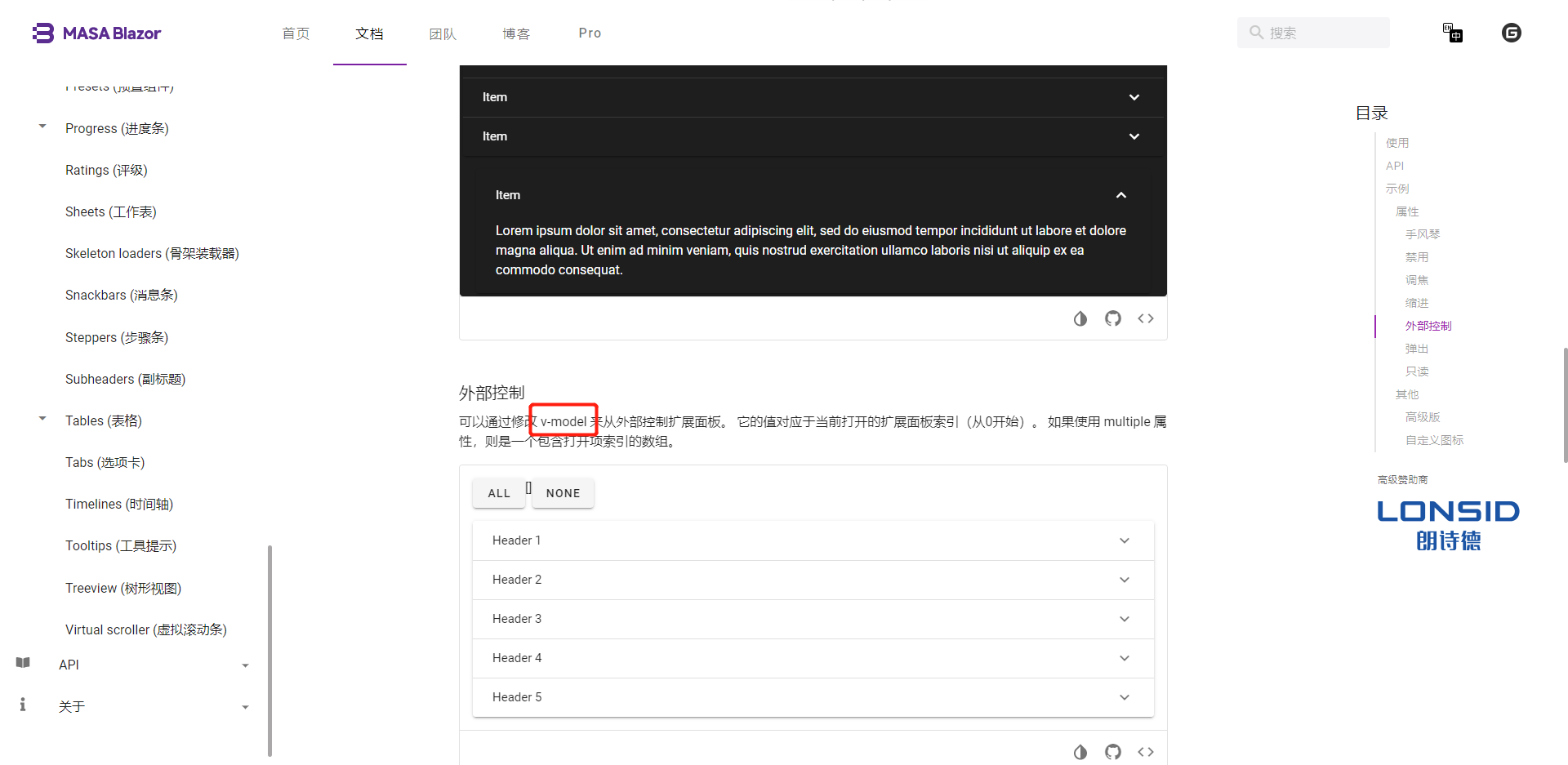Image resolution: width=1568 pixels, height=765 pixels.
Task: Click the 搜索 search input field
Action: pos(1313,33)
